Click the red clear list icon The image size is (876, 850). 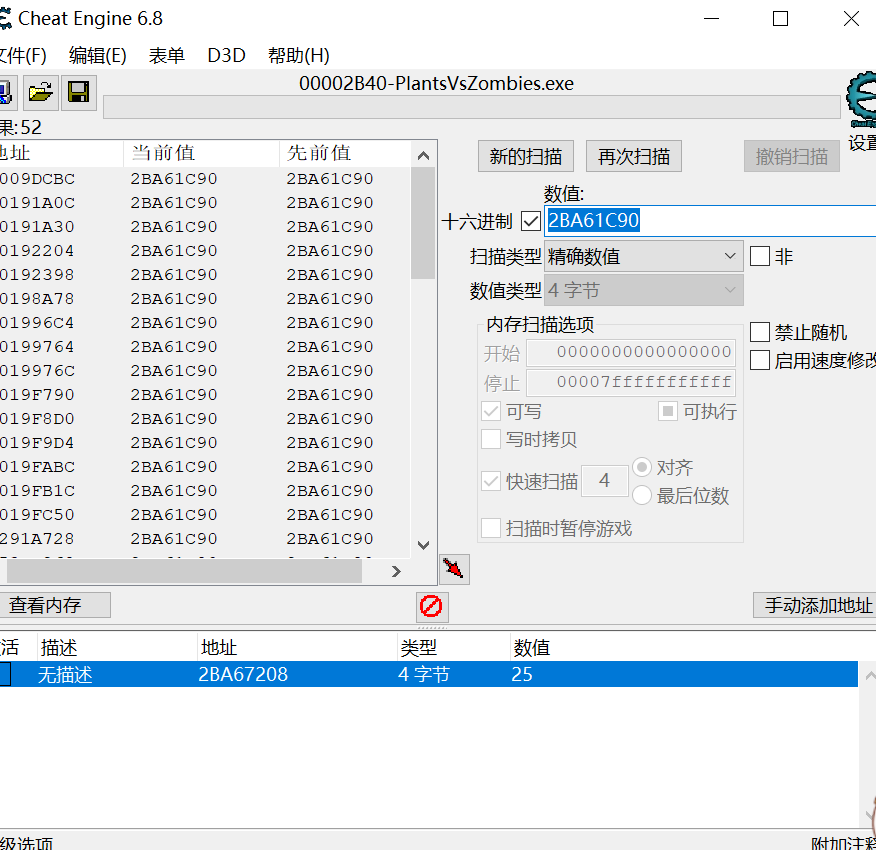coord(431,606)
